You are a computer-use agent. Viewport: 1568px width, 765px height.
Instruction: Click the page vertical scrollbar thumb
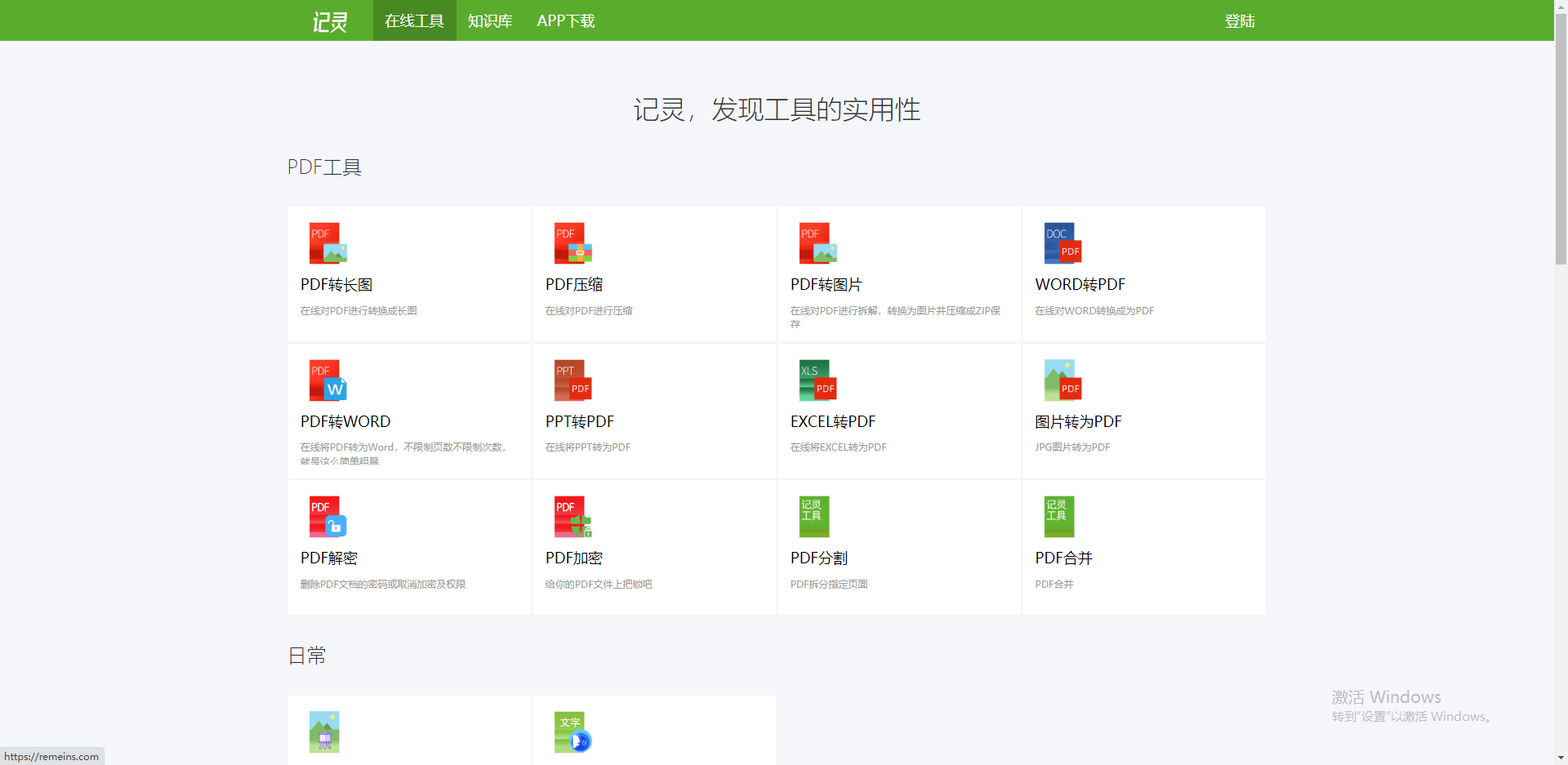coord(1561,139)
